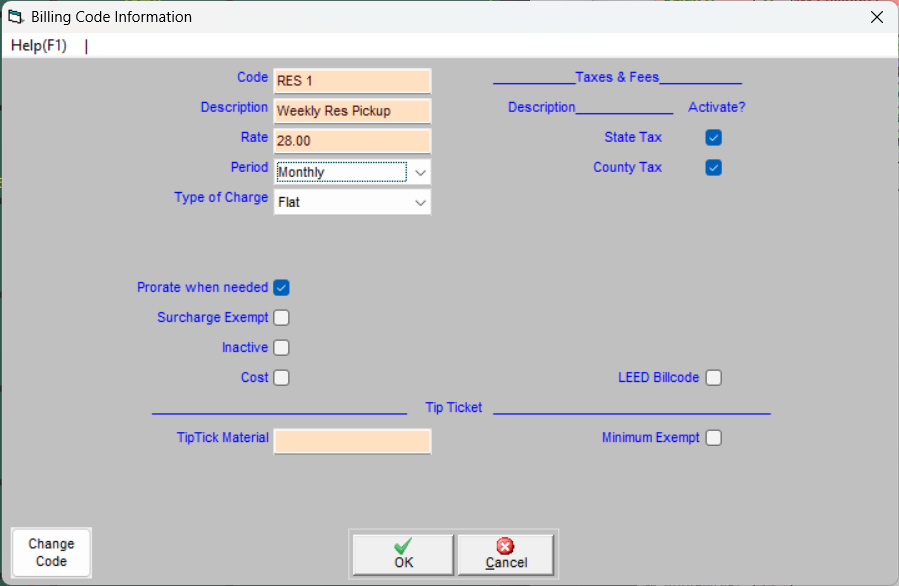Click the Change Code button
Viewport: 899px width, 586px height.
51,552
